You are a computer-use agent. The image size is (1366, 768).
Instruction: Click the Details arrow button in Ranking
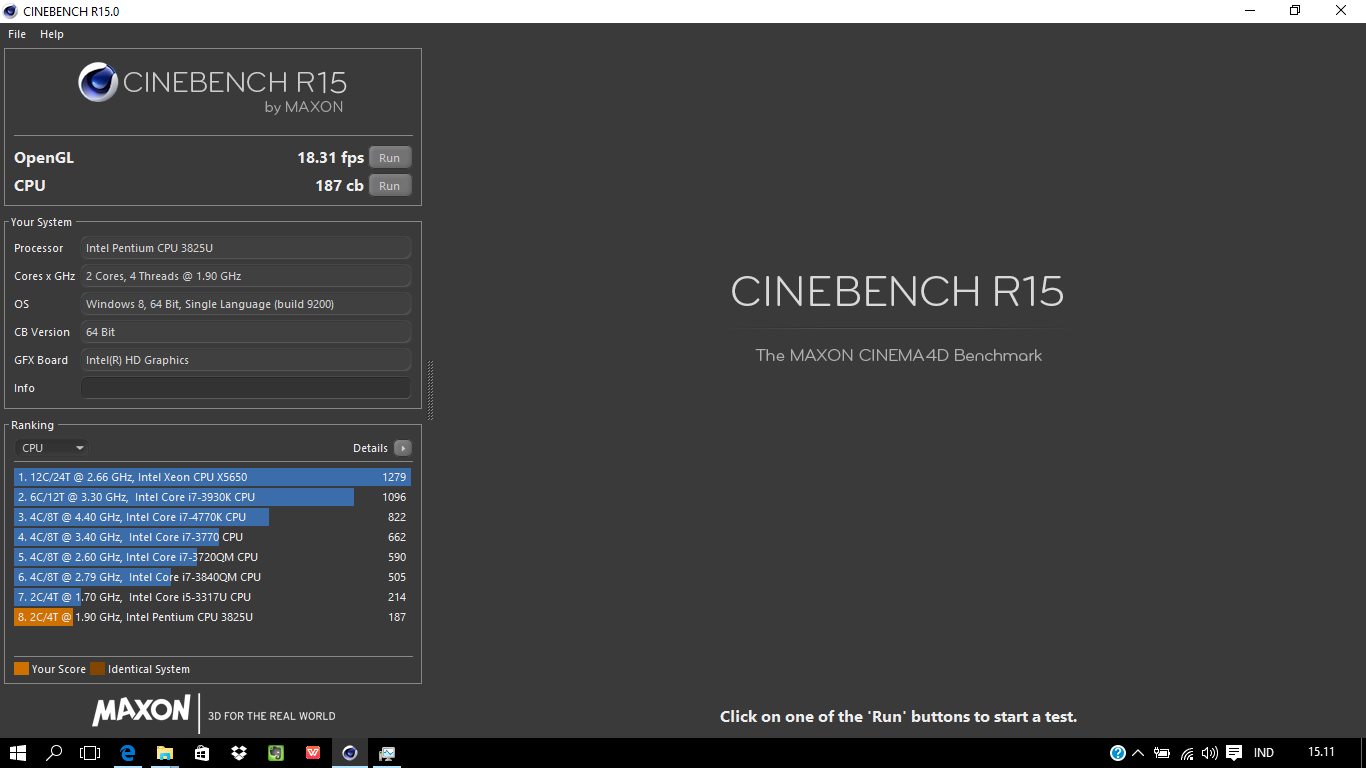[402, 448]
